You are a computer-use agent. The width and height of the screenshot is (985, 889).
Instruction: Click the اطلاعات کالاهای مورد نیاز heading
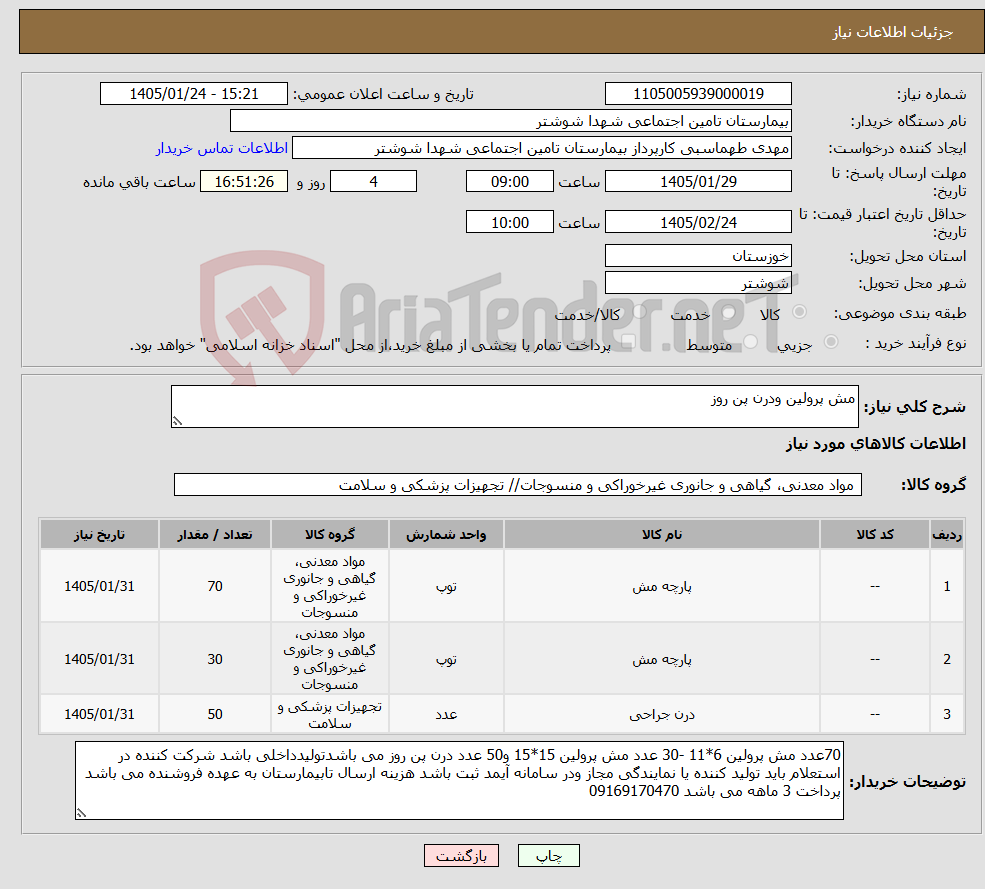[876, 444]
